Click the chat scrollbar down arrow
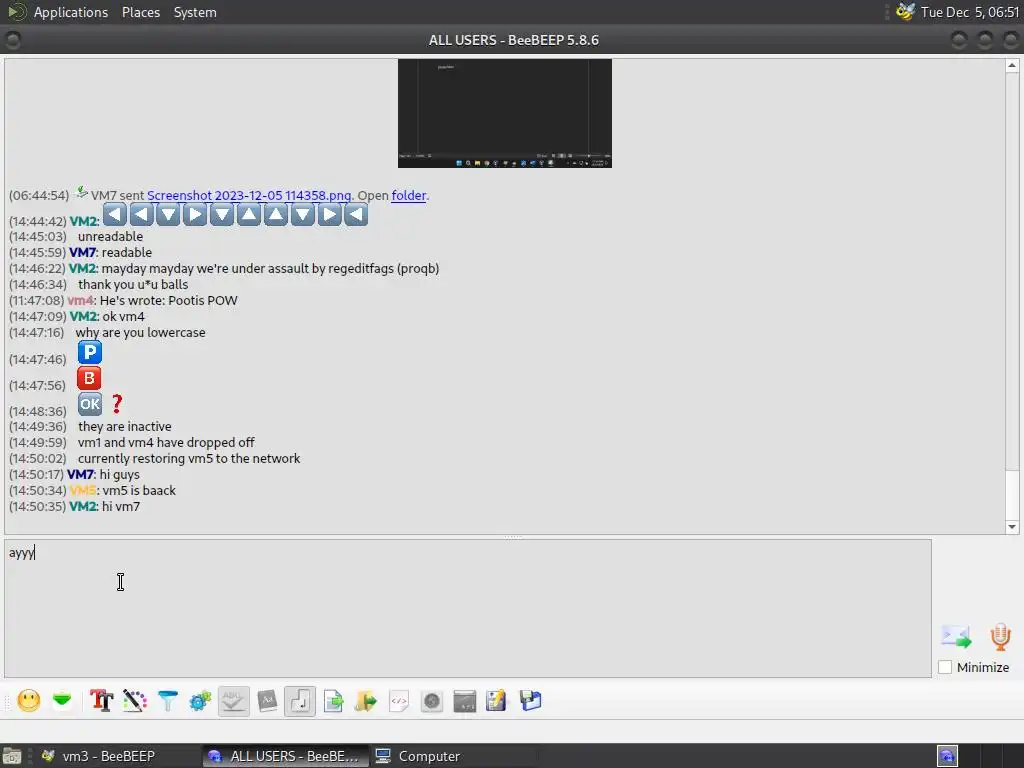 (x=1012, y=527)
